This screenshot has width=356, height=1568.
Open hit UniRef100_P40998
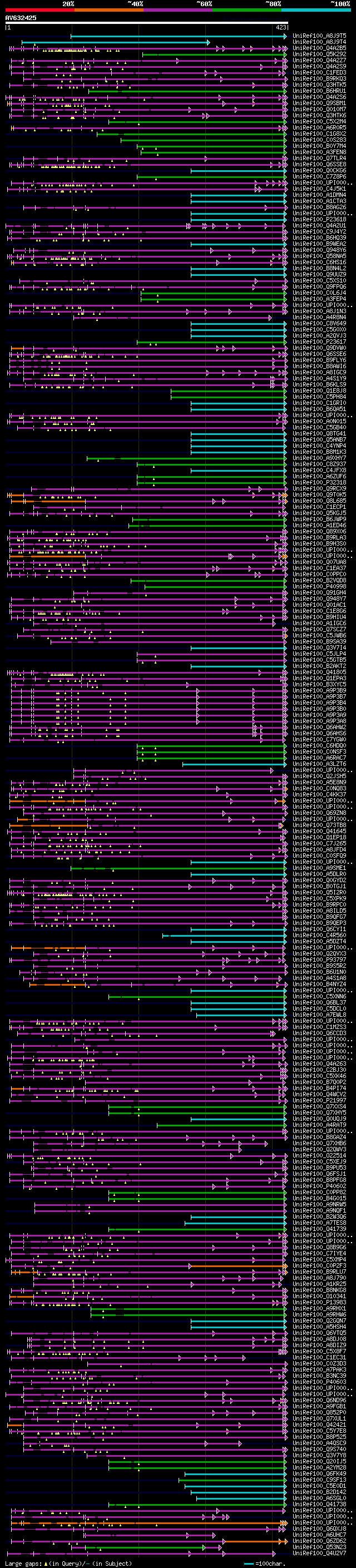[x=319, y=587]
